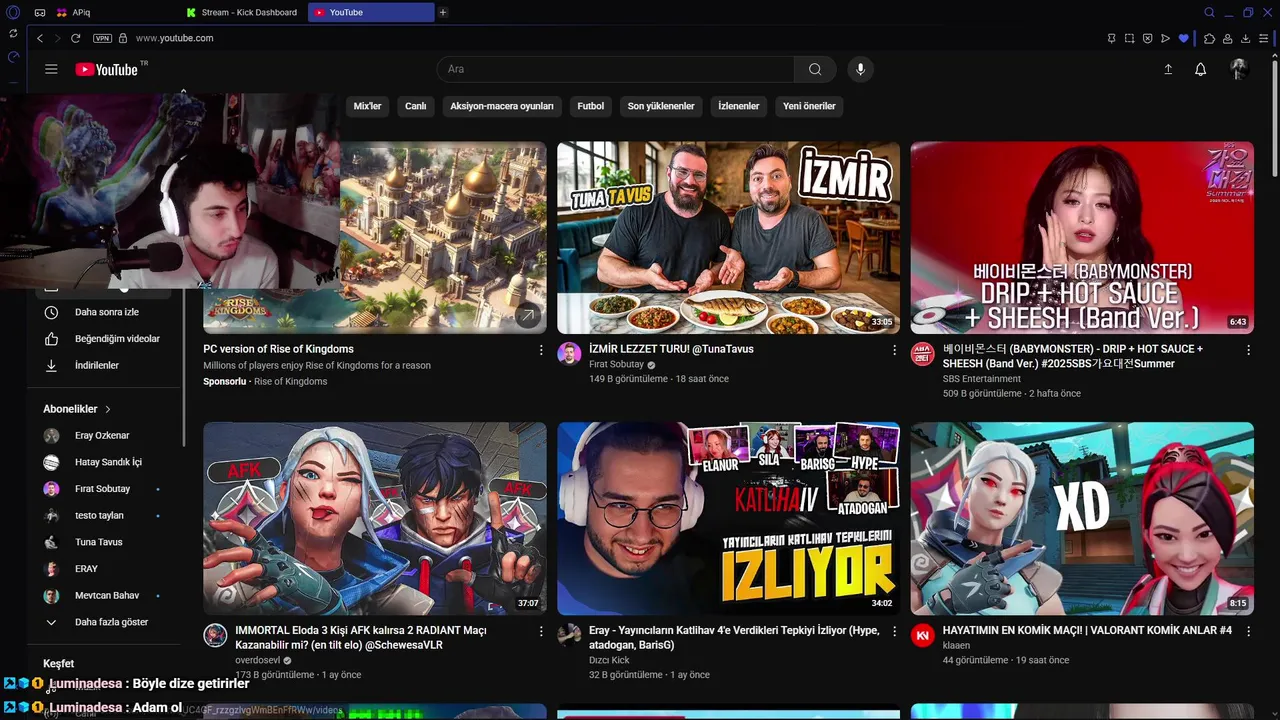Open the notifications bell
This screenshot has height=720, width=1280.
[1201, 69]
